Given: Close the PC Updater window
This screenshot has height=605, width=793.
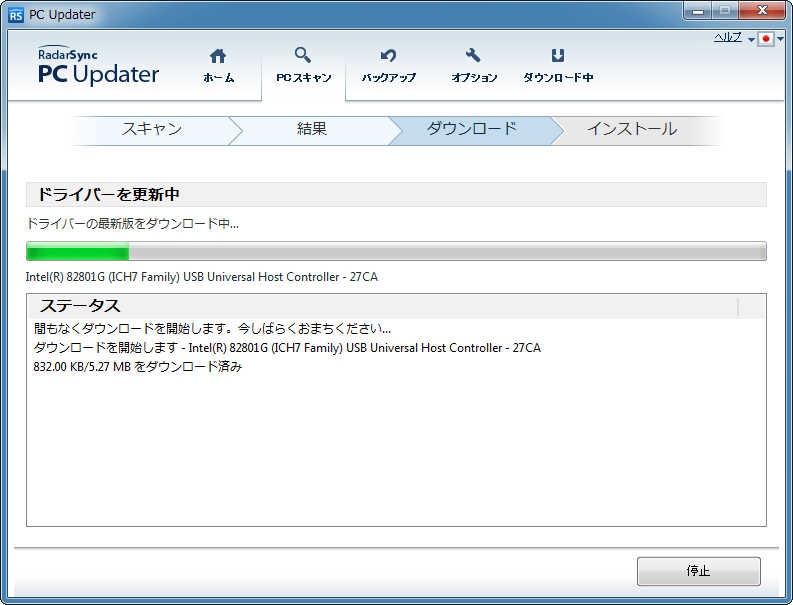Looking at the screenshot, I should click(x=762, y=11).
